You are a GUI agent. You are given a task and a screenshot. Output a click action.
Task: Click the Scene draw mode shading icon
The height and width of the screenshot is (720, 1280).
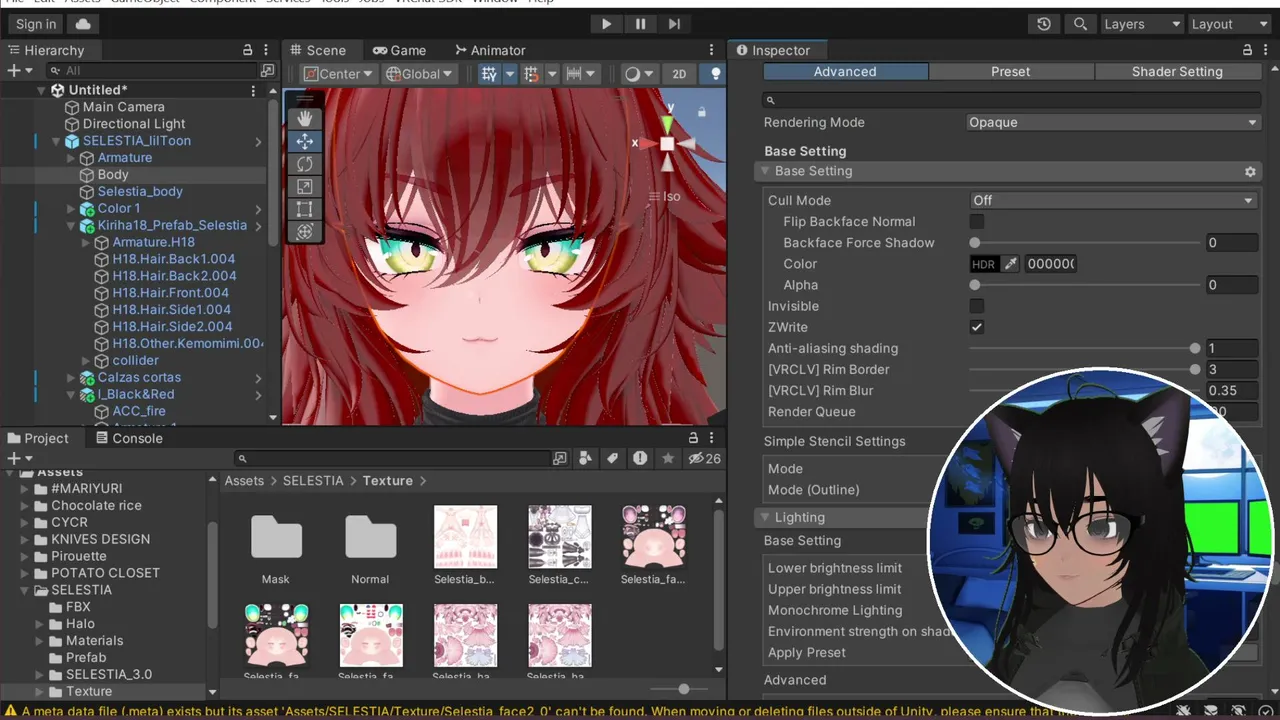click(x=638, y=74)
